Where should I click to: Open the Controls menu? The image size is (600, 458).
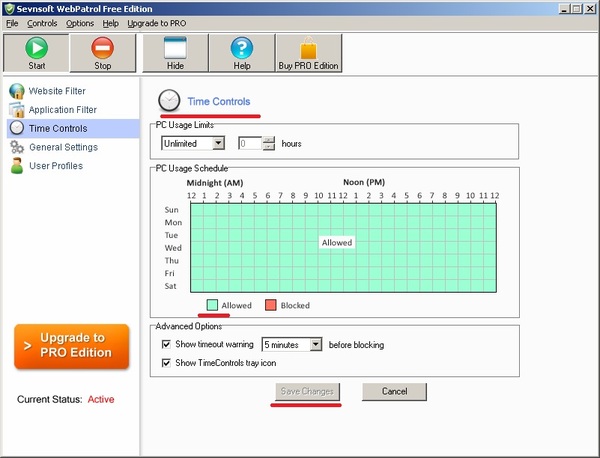(x=42, y=23)
